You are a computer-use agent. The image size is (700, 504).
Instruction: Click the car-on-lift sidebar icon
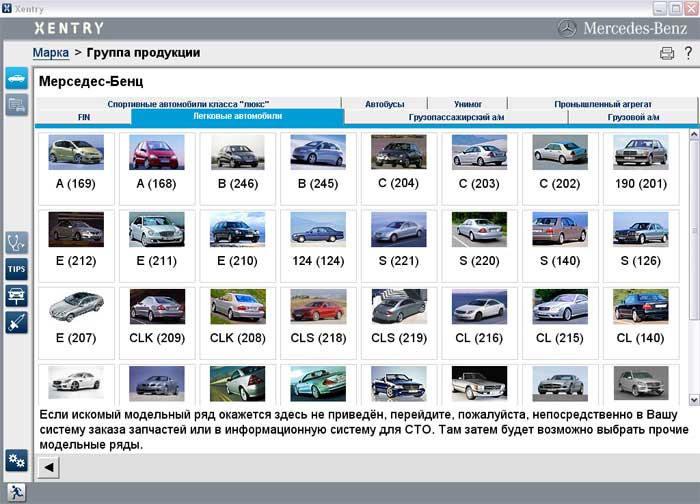(x=16, y=295)
